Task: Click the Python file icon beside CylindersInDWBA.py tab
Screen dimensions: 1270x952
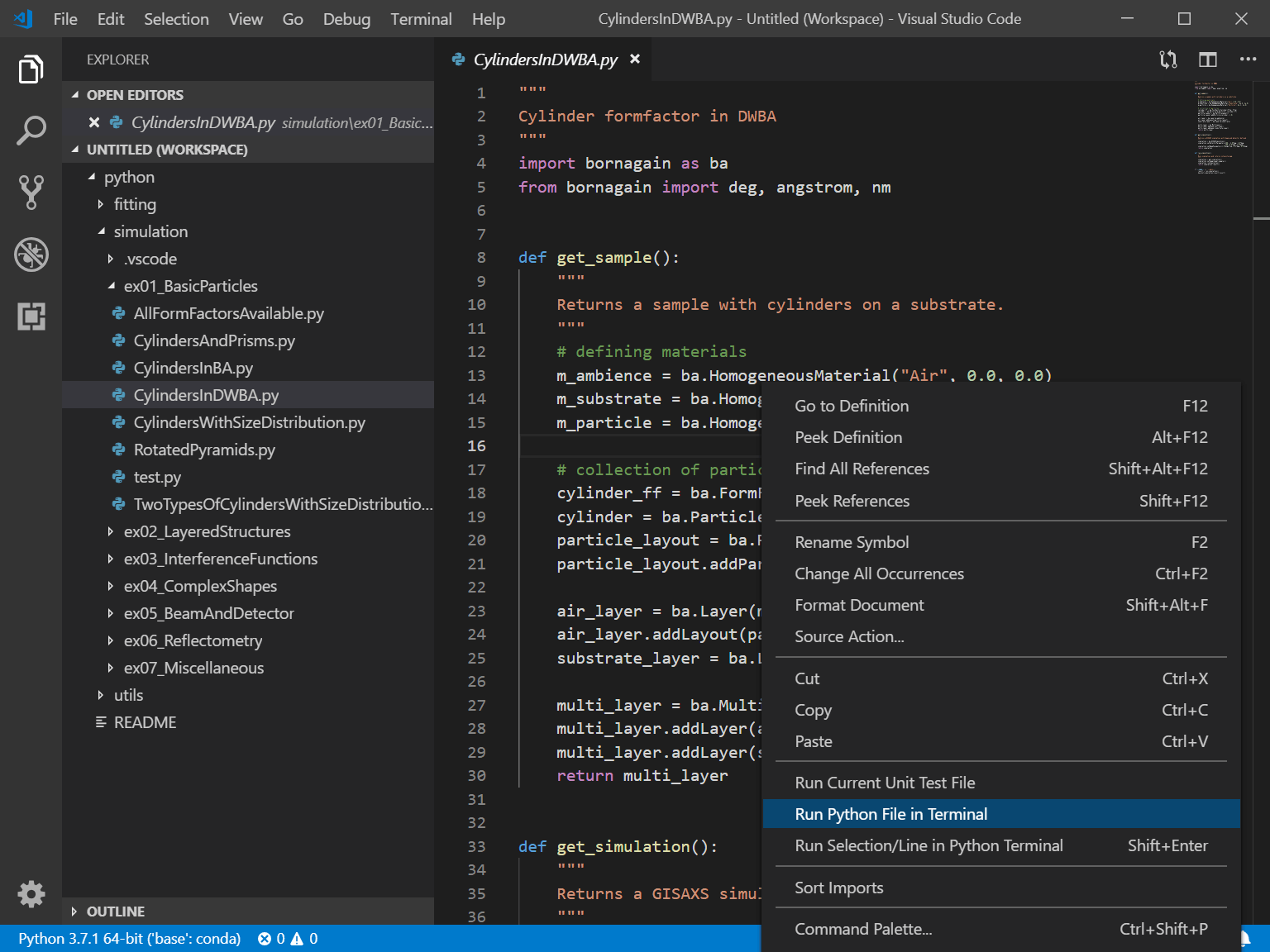Action: pos(457,59)
